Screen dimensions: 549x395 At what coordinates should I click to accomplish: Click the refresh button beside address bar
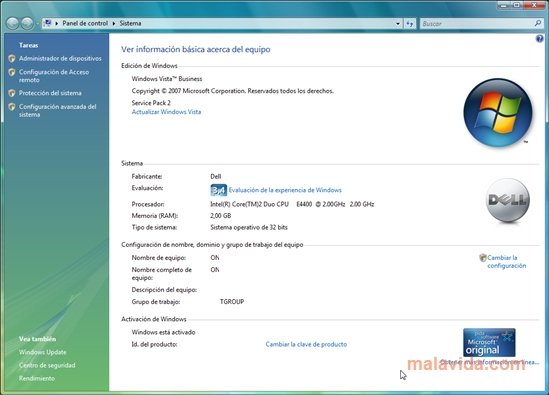[x=410, y=23]
